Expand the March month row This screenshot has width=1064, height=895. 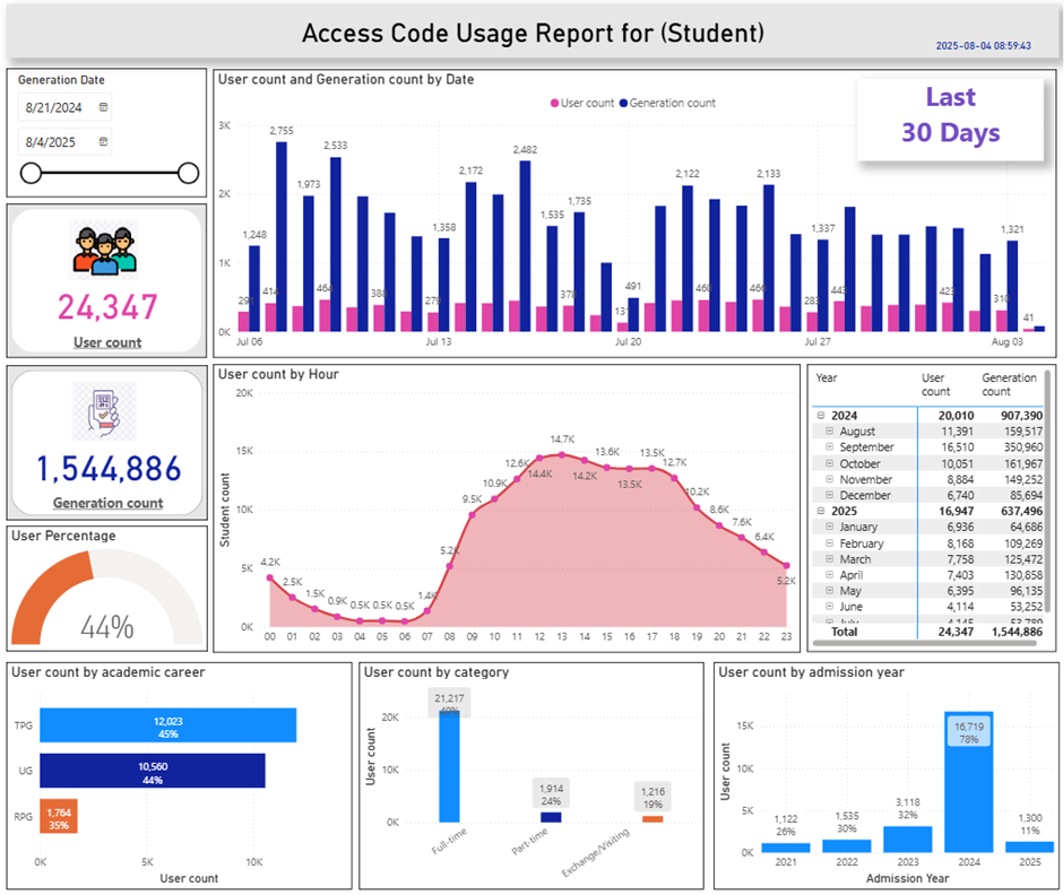tap(829, 559)
